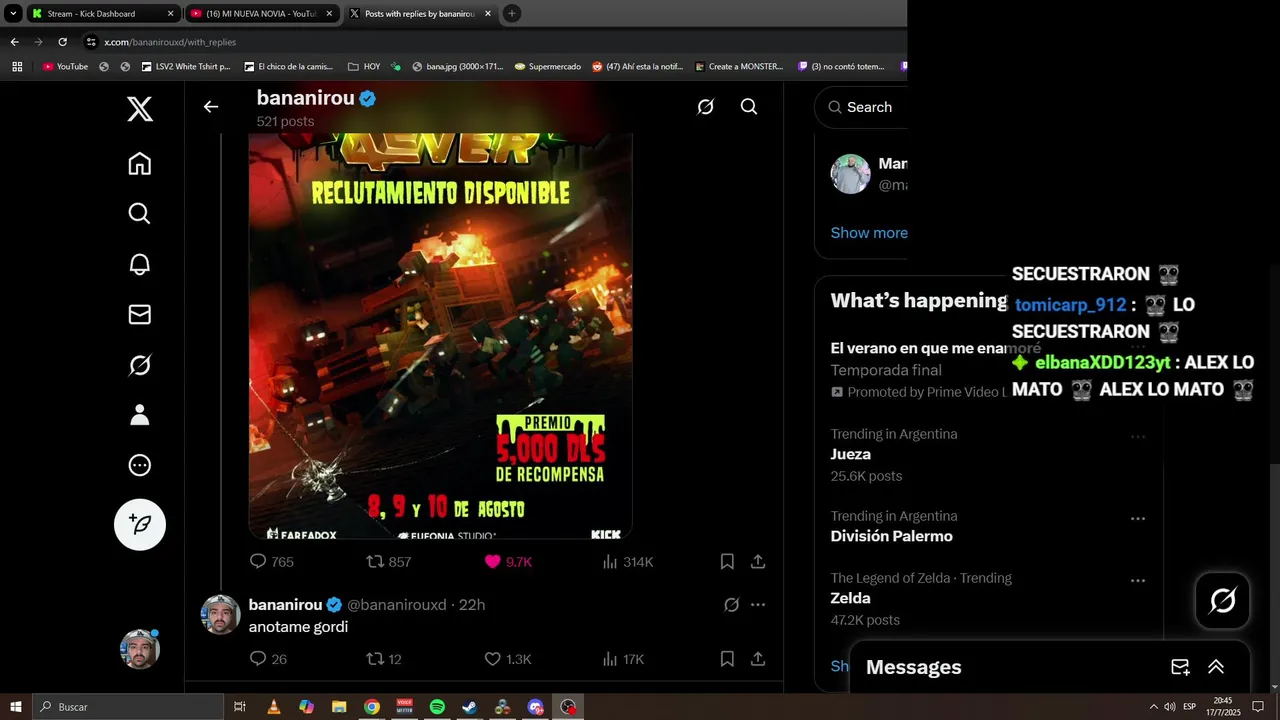This screenshot has width=1280, height=720.
Task: Go to X home via logo
Action: [x=140, y=107]
